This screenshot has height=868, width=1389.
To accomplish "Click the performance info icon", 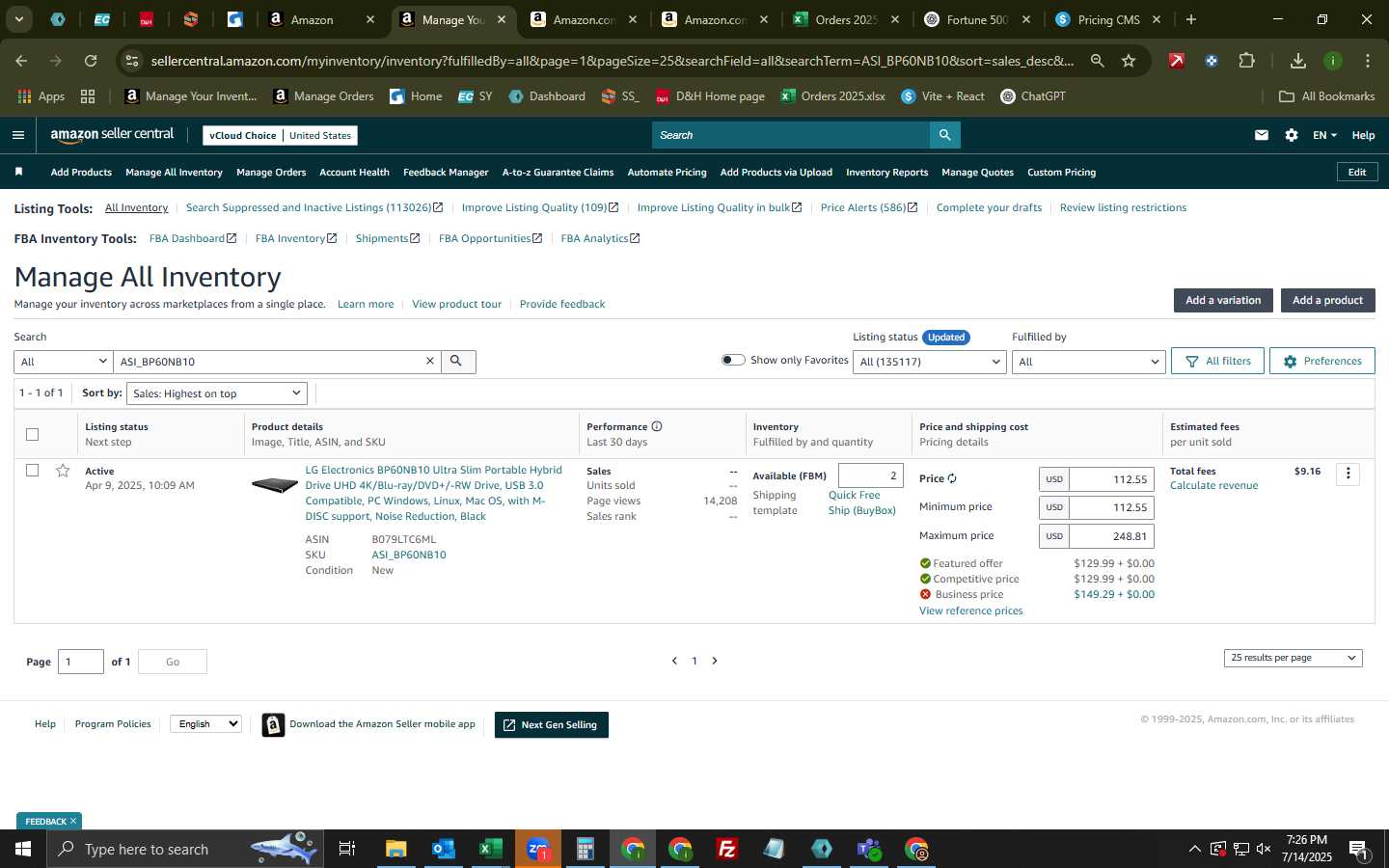I will click(657, 426).
